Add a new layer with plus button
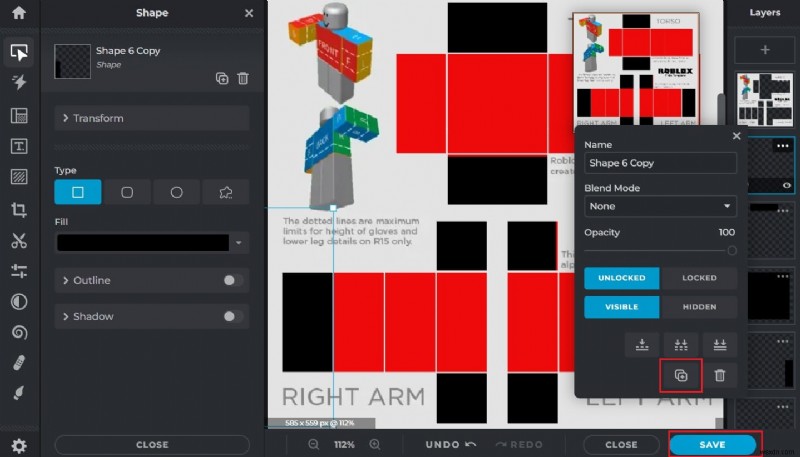This screenshot has height=457, width=800. (x=765, y=50)
